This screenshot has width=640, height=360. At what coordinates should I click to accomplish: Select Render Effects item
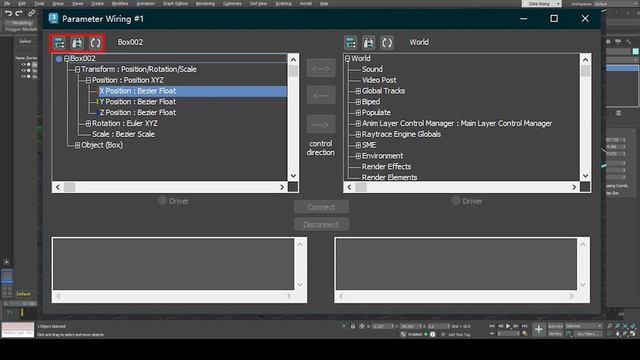click(x=387, y=167)
